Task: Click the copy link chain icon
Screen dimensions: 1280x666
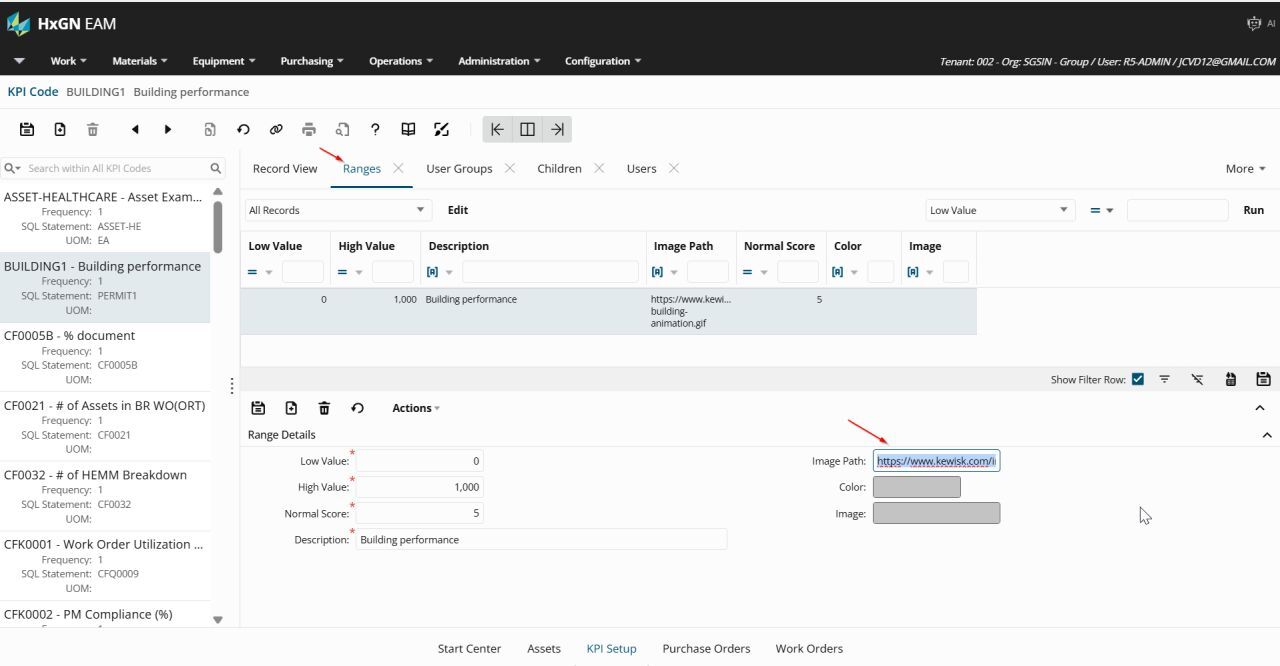Action: [276, 129]
